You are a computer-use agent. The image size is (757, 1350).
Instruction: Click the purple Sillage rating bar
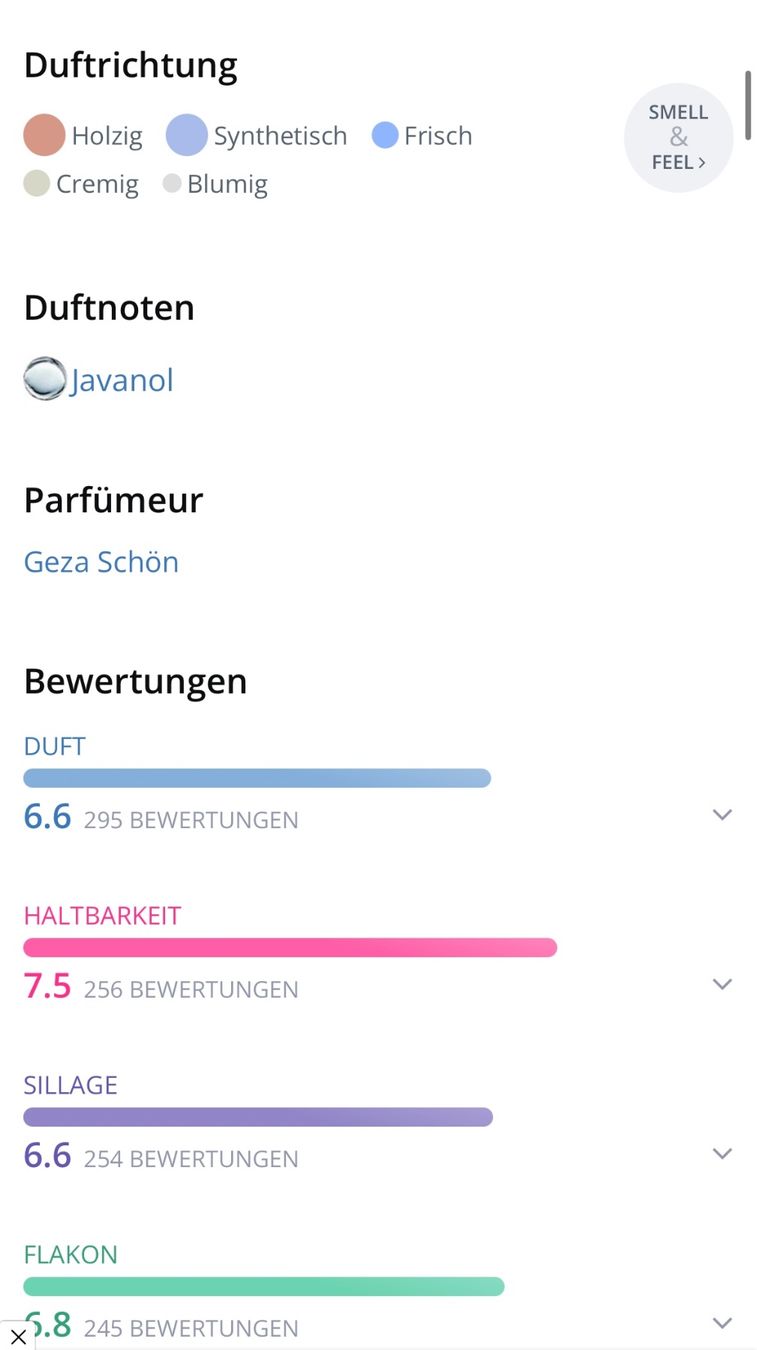(258, 1117)
